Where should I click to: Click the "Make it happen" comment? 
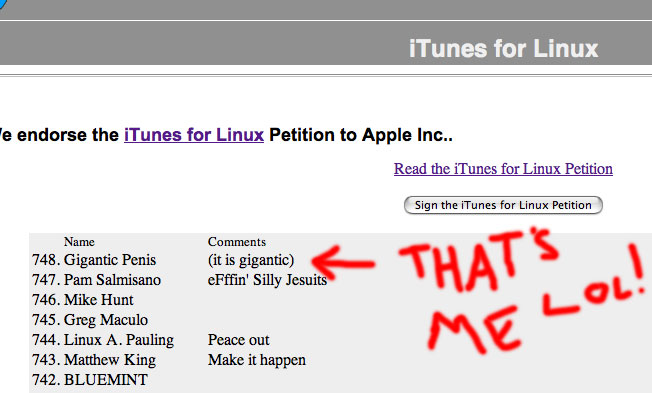coord(257,360)
